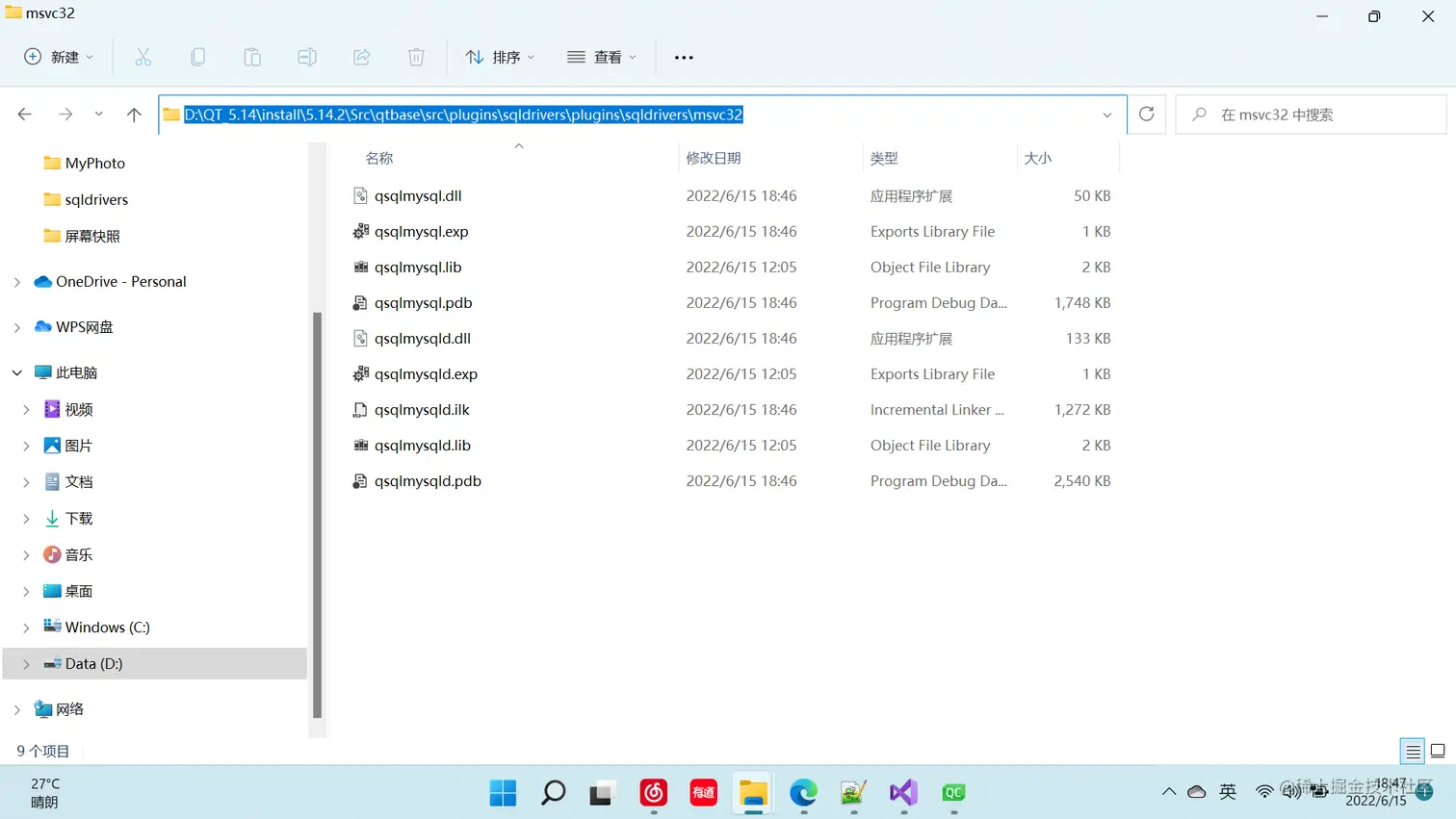1456x819 pixels.
Task: Click the Cut scissors icon
Action: (143, 57)
